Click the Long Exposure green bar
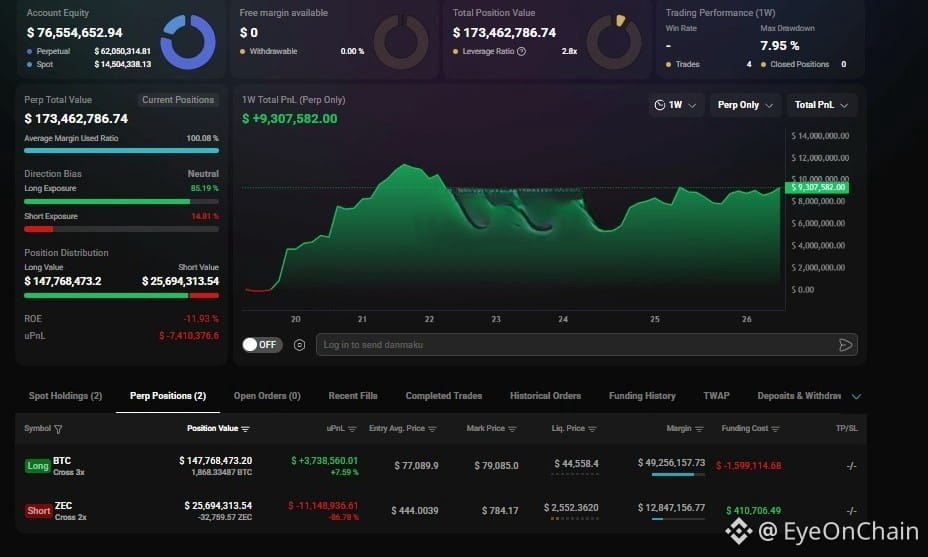Screen dimensions: 928x557 pos(107,201)
